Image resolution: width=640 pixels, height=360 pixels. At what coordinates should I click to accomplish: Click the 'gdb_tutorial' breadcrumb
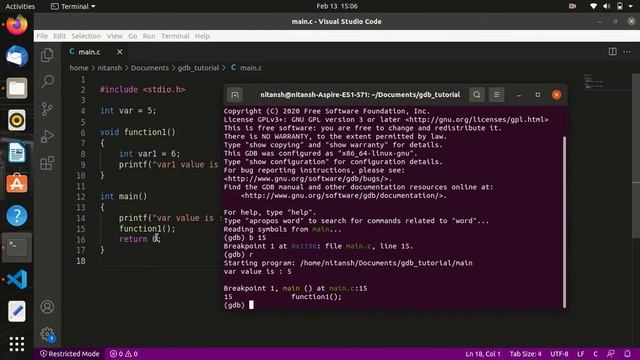[x=198, y=68]
